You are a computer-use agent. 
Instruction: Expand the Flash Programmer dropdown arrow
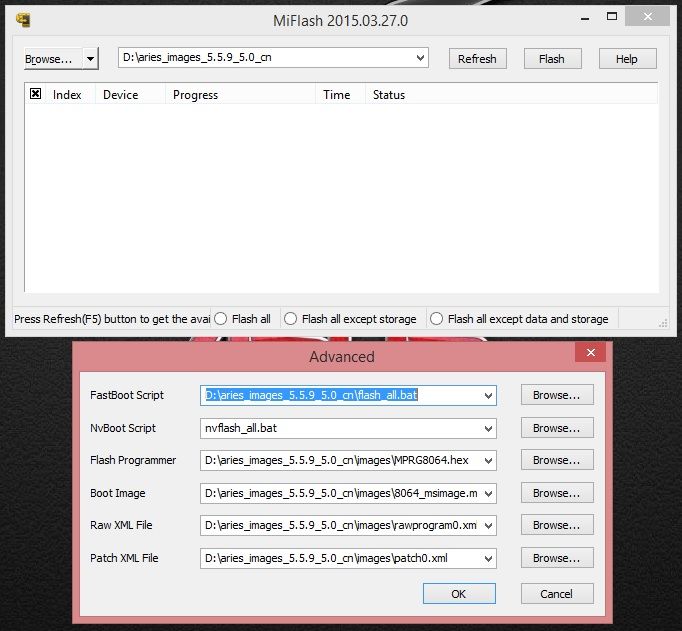(x=488, y=461)
